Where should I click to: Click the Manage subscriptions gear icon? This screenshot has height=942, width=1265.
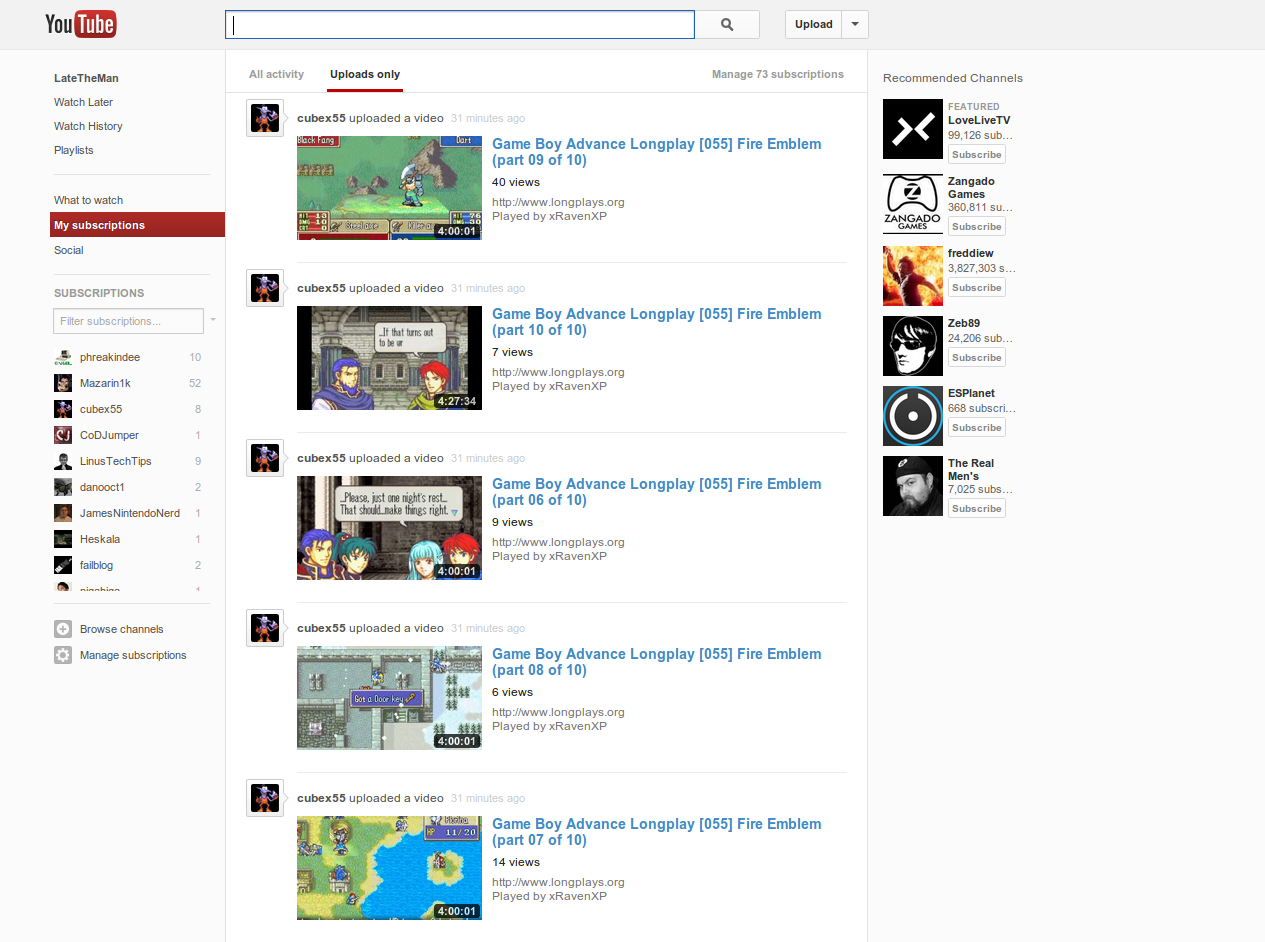coord(63,655)
